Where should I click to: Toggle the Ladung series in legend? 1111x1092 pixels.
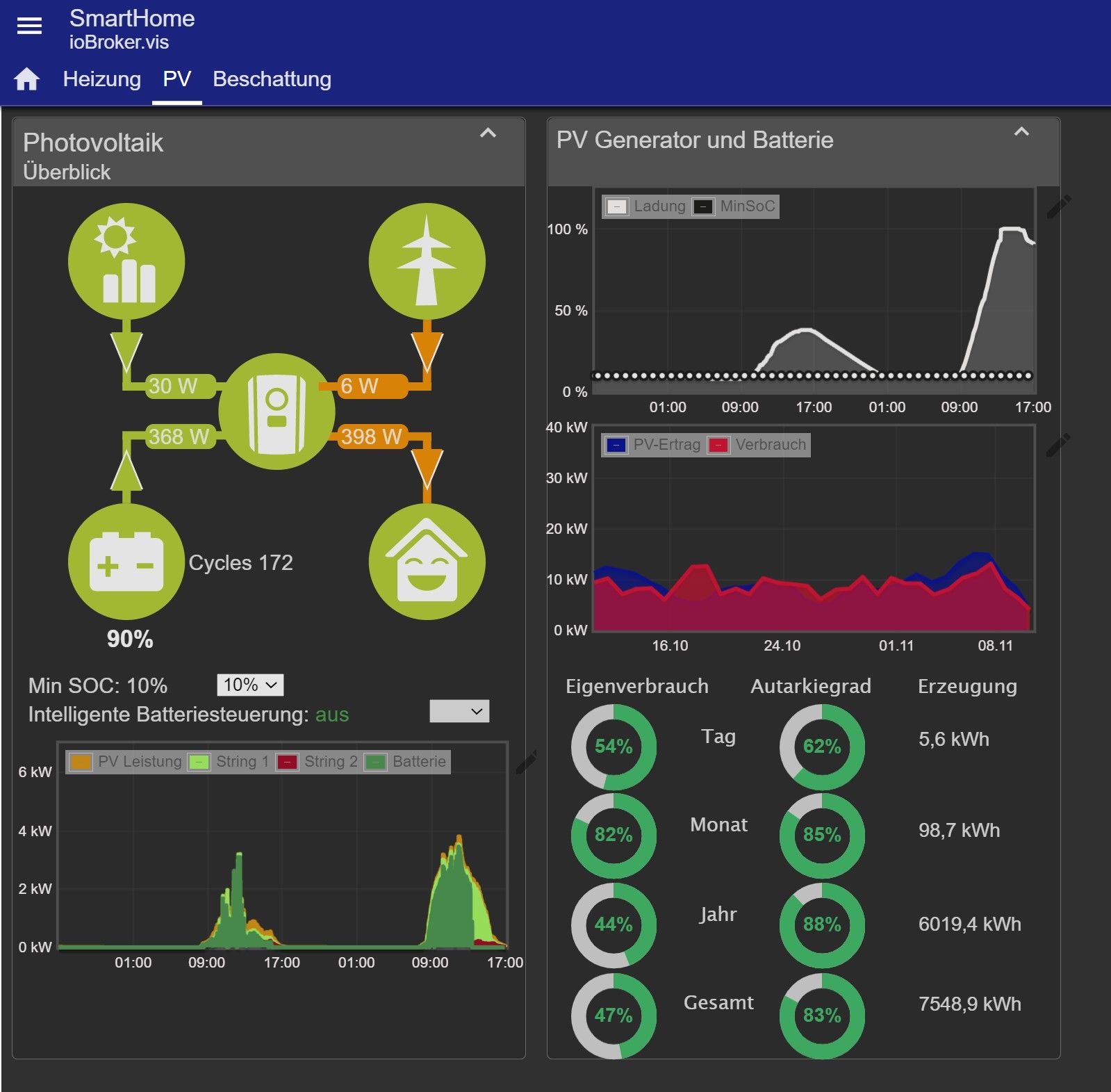click(x=646, y=206)
